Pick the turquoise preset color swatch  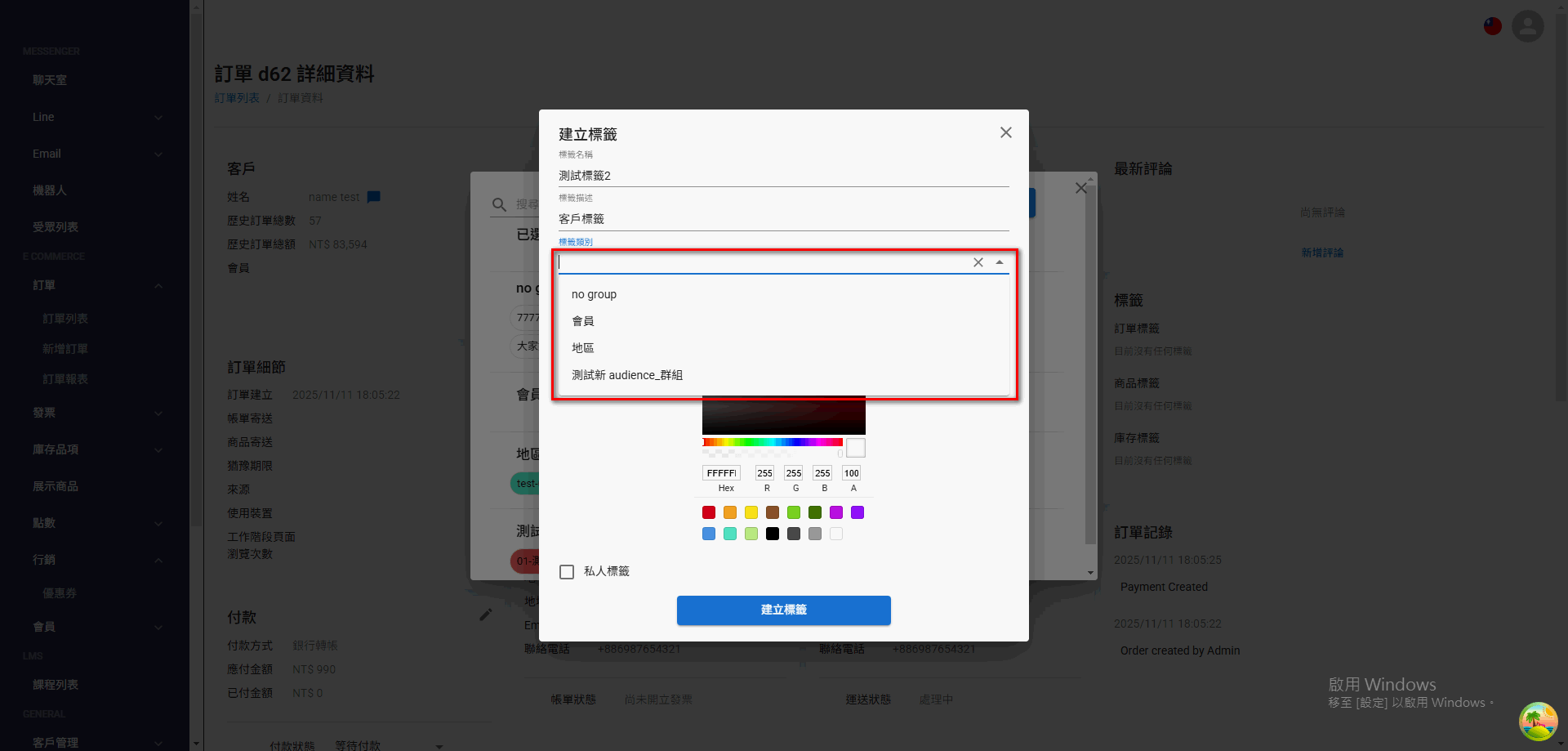730,534
